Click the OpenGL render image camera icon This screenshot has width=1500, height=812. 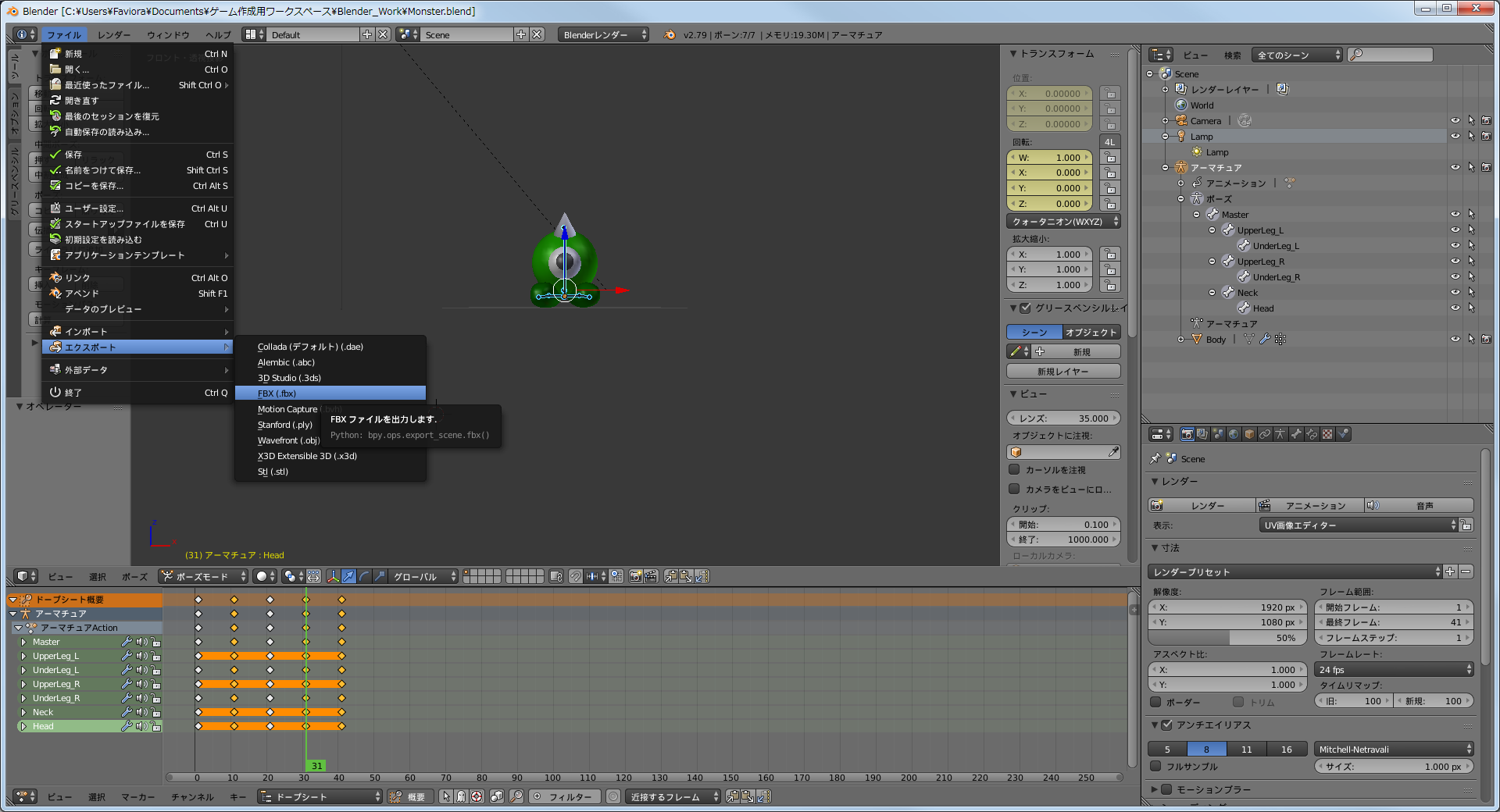click(x=635, y=576)
